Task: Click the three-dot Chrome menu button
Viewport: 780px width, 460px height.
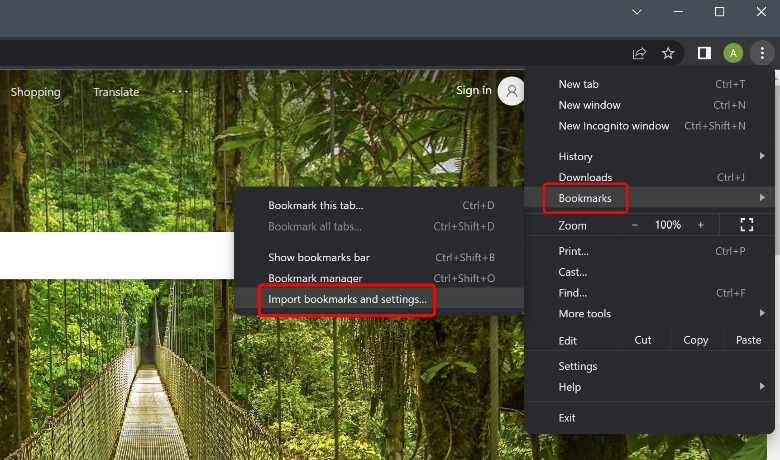Action: pos(761,53)
